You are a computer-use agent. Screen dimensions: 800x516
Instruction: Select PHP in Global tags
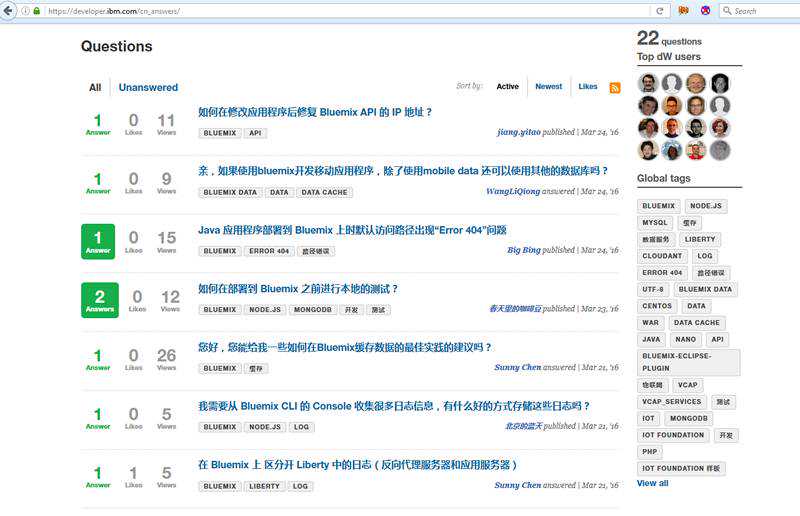(649, 452)
